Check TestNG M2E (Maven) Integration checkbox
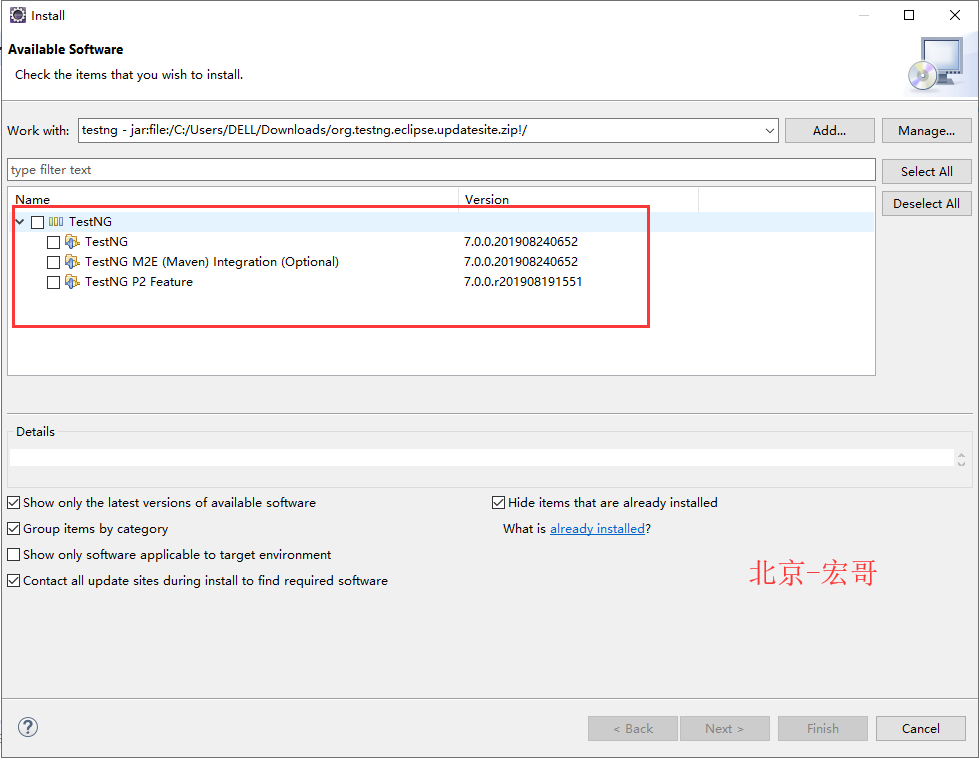This screenshot has width=979, height=758. 54,262
